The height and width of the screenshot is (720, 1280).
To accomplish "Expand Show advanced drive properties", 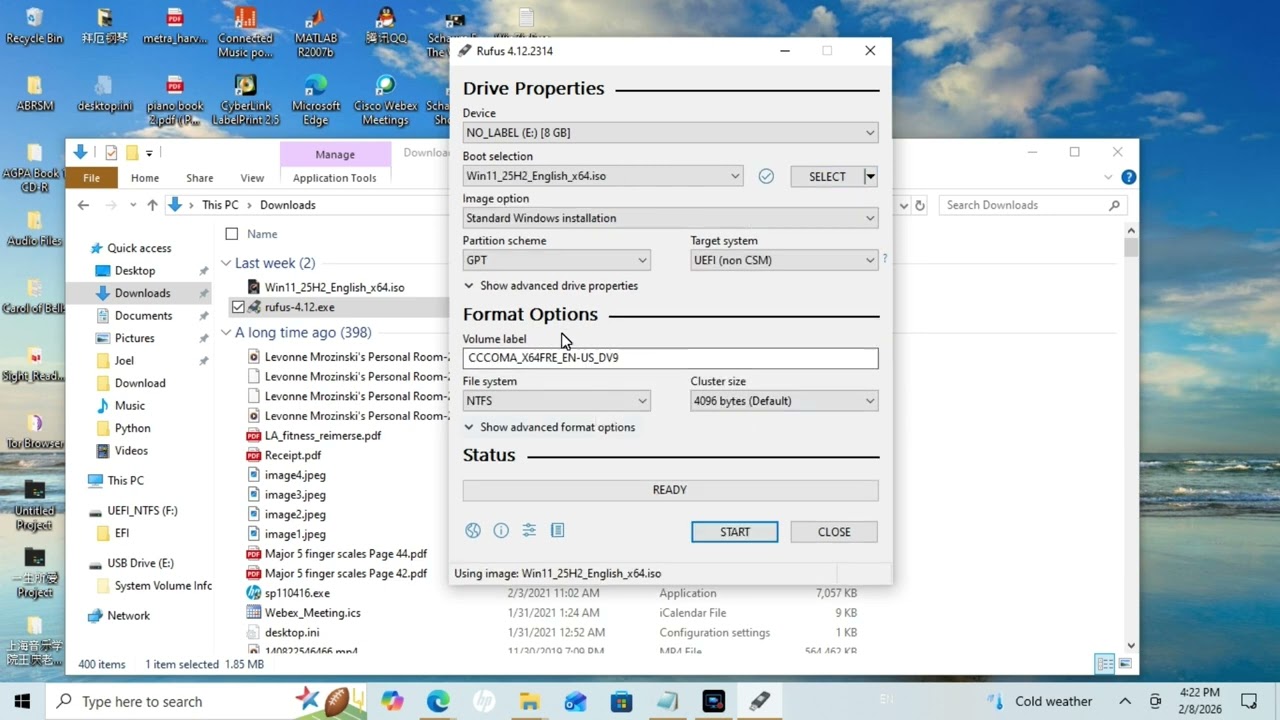I will pos(551,286).
